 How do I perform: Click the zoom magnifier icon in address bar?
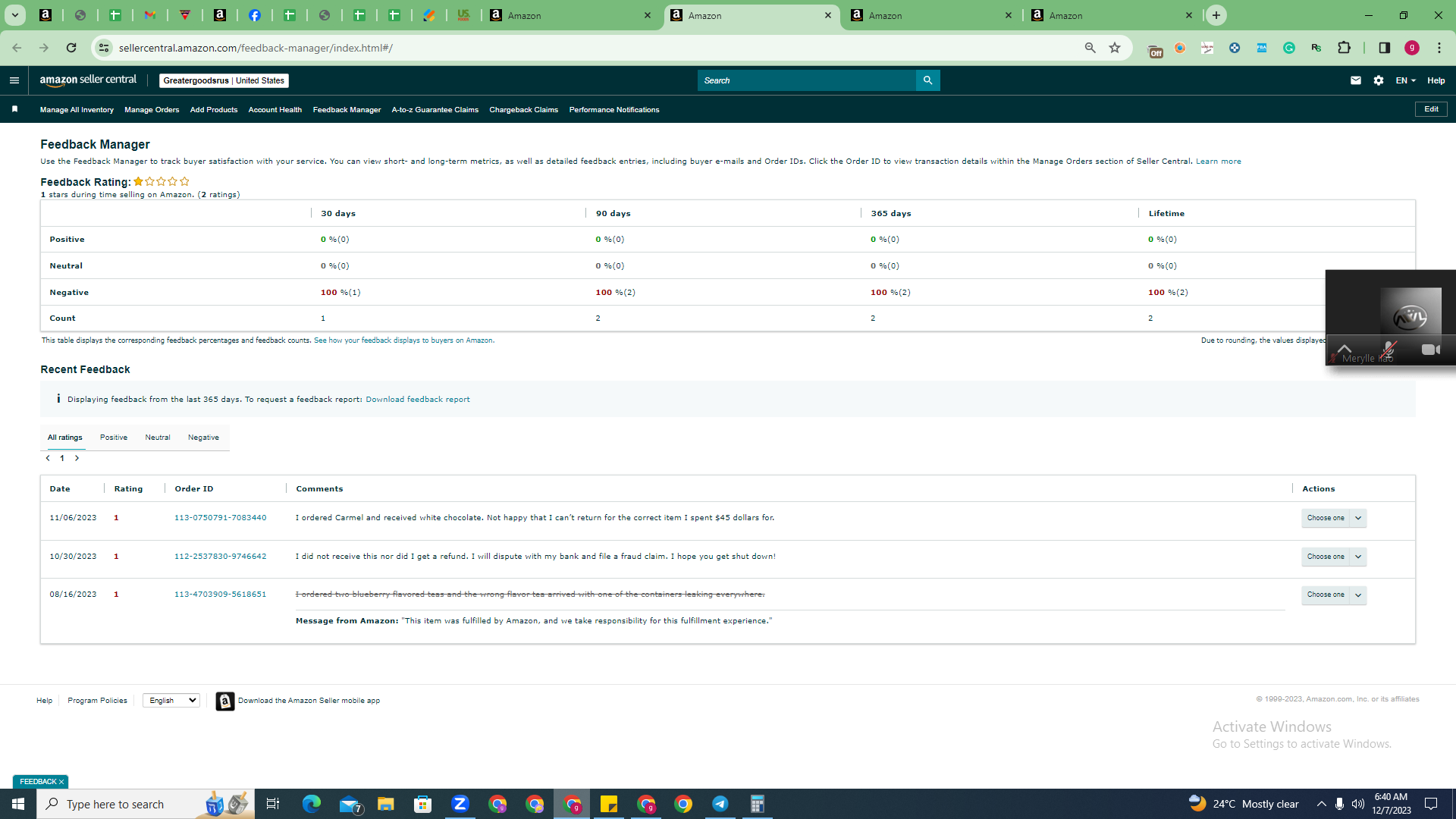(1090, 48)
